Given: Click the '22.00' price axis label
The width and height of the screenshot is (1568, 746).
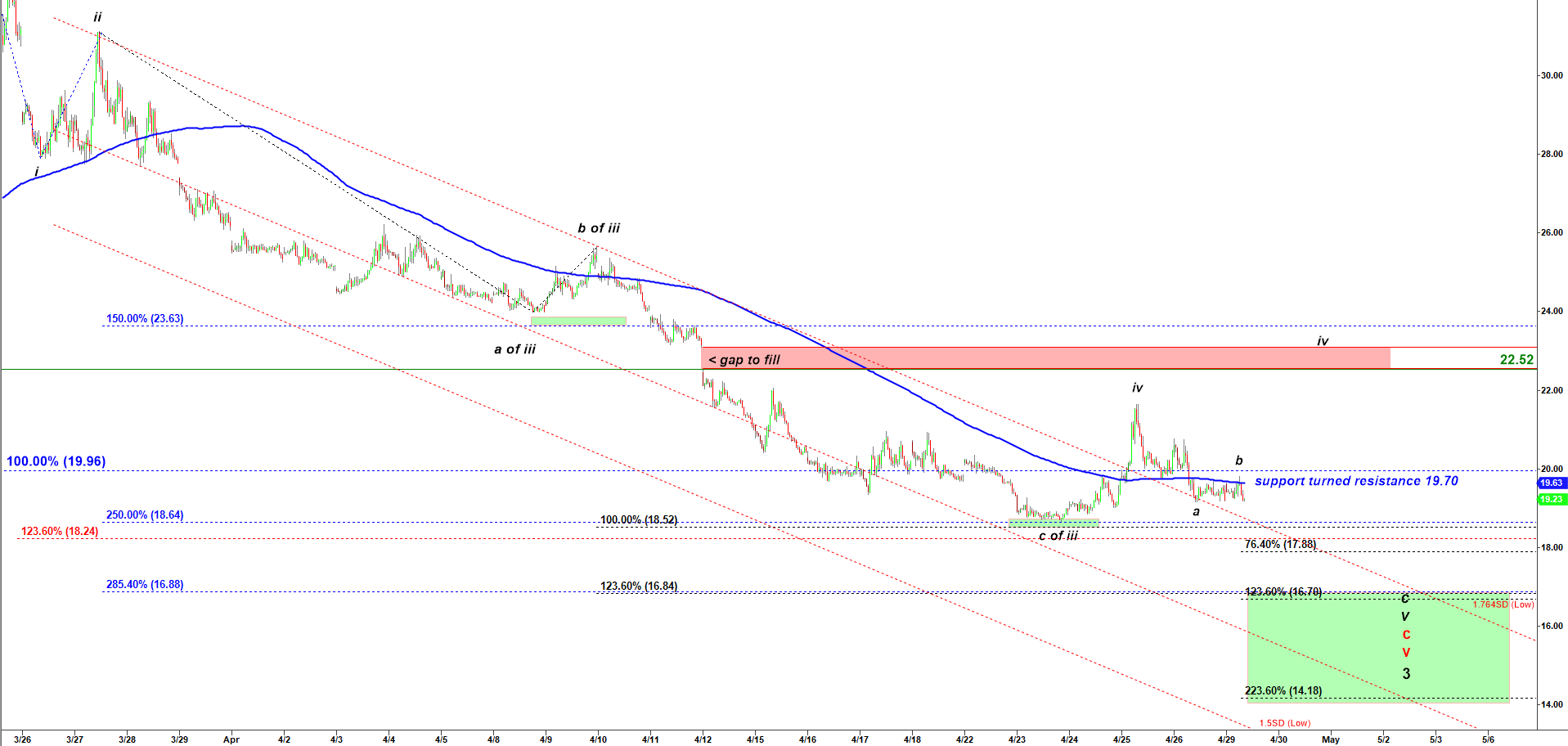Looking at the screenshot, I should point(1551,390).
